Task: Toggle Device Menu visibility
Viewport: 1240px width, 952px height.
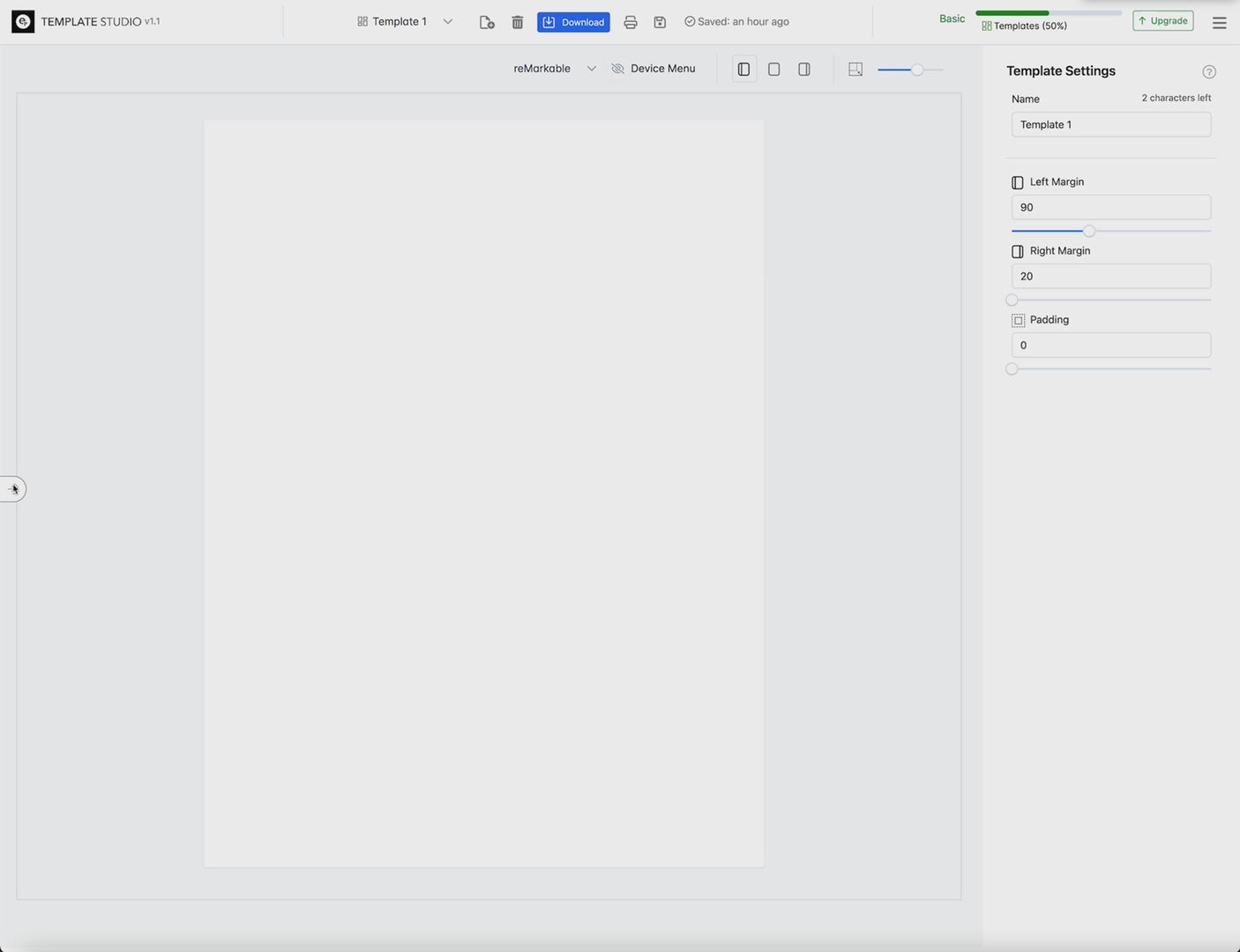Action: click(x=654, y=69)
